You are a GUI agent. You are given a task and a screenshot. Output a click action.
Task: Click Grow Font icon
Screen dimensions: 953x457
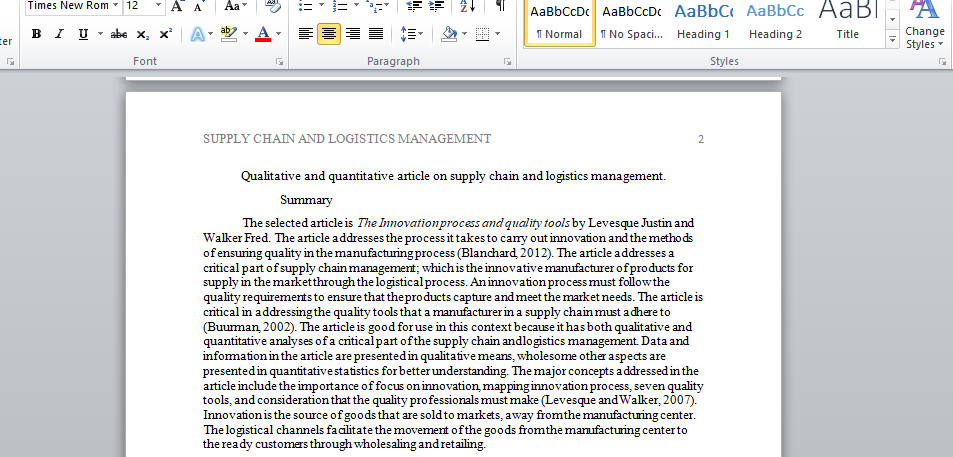click(176, 6)
